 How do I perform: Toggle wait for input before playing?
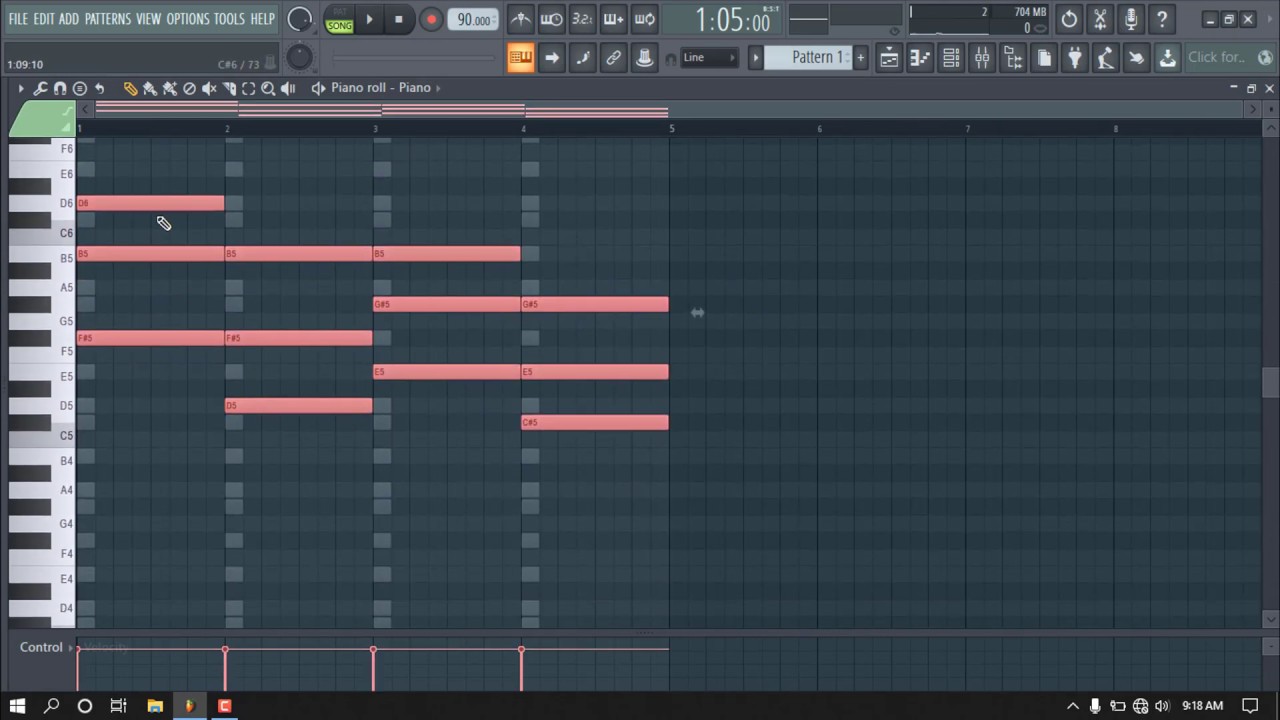(x=551, y=19)
